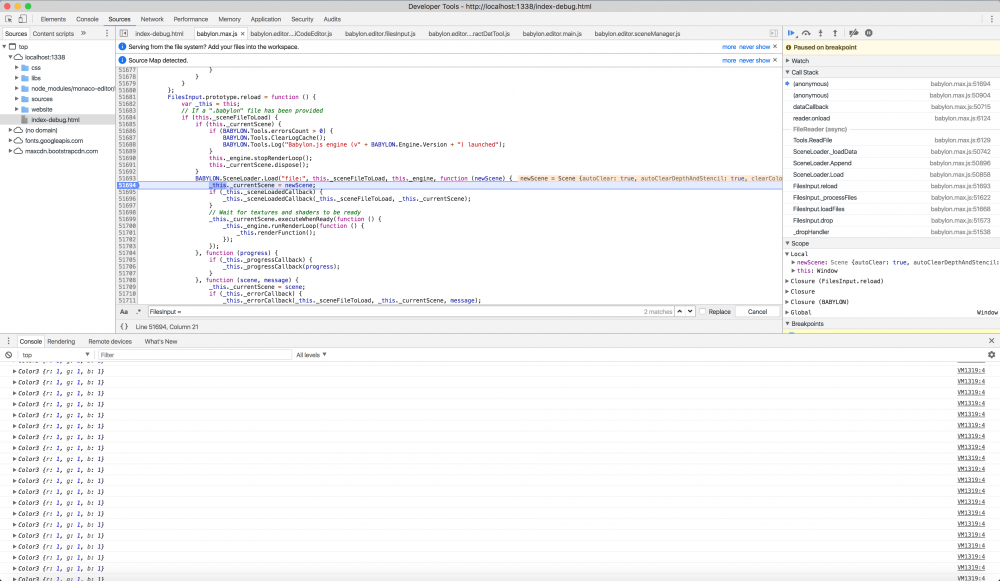1000x581 pixels.
Task: Open DevTools main three-dot menu
Action: (x=992, y=19)
